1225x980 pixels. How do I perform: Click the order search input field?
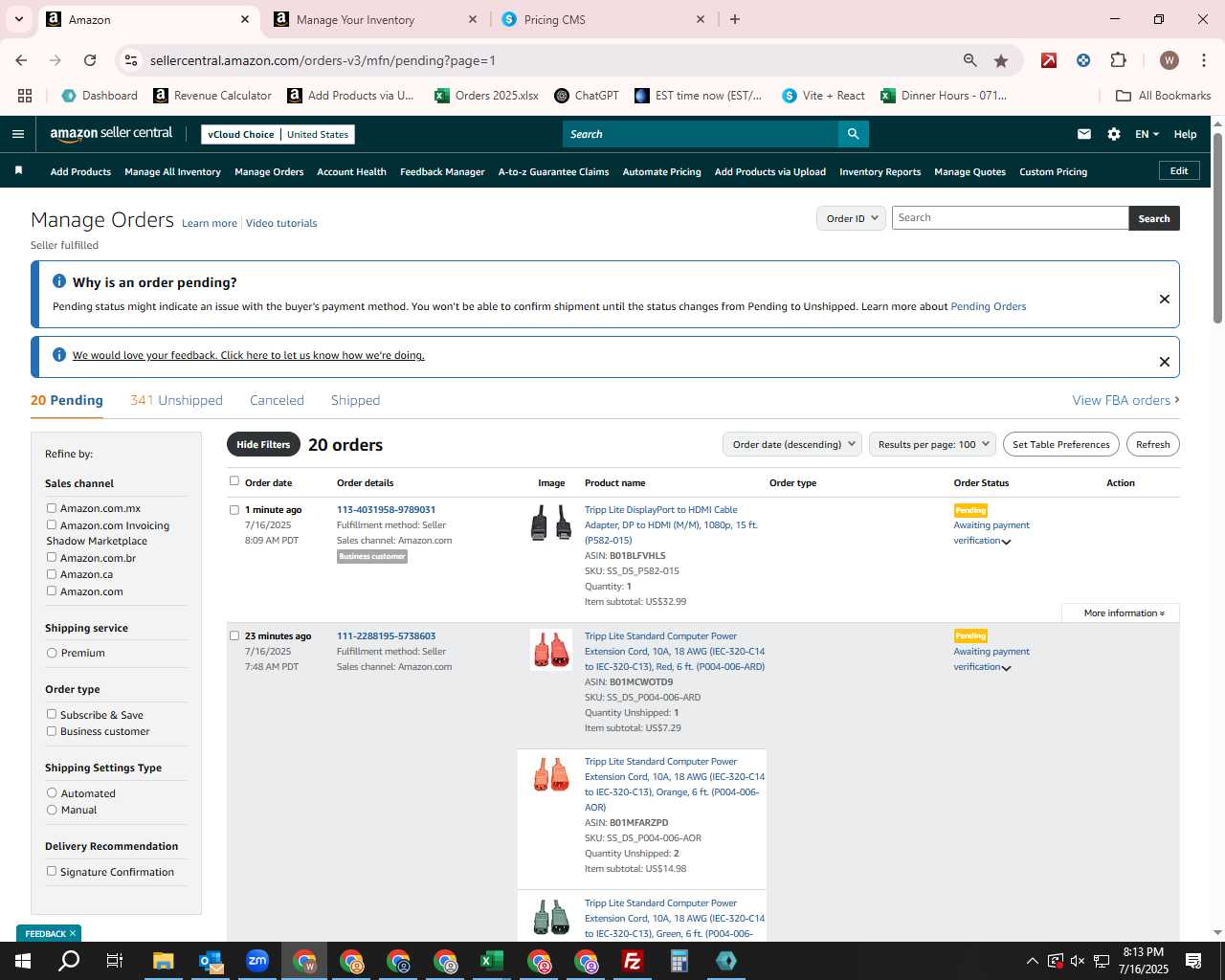click(1010, 218)
